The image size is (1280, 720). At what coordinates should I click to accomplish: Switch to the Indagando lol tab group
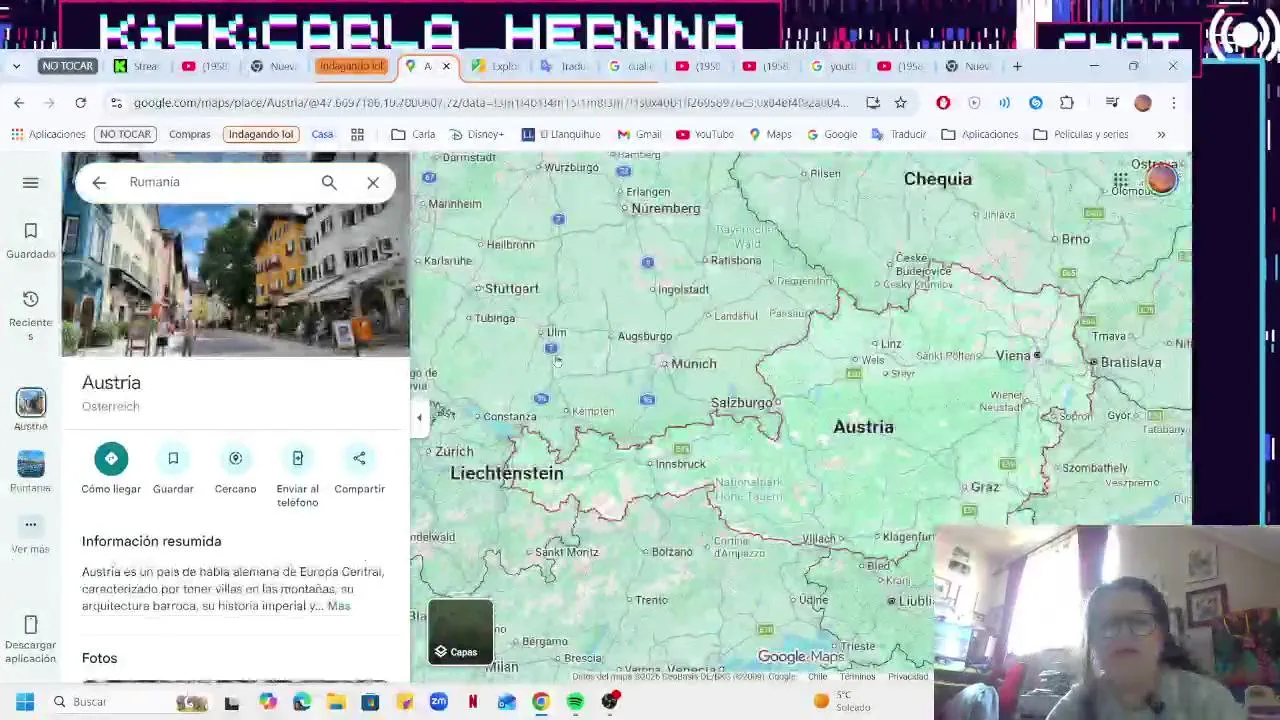coord(351,66)
